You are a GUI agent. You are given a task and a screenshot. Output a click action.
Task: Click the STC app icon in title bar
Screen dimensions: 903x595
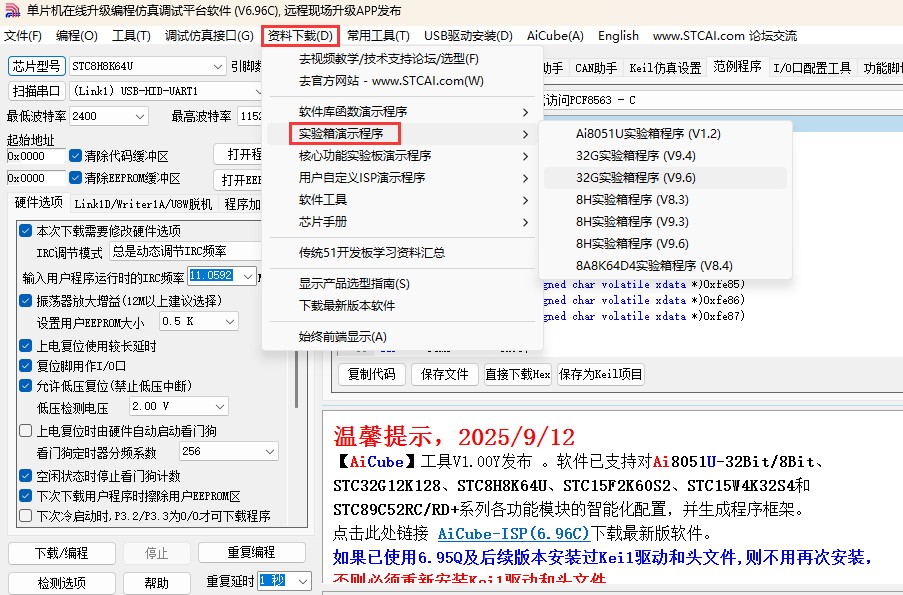coord(12,10)
